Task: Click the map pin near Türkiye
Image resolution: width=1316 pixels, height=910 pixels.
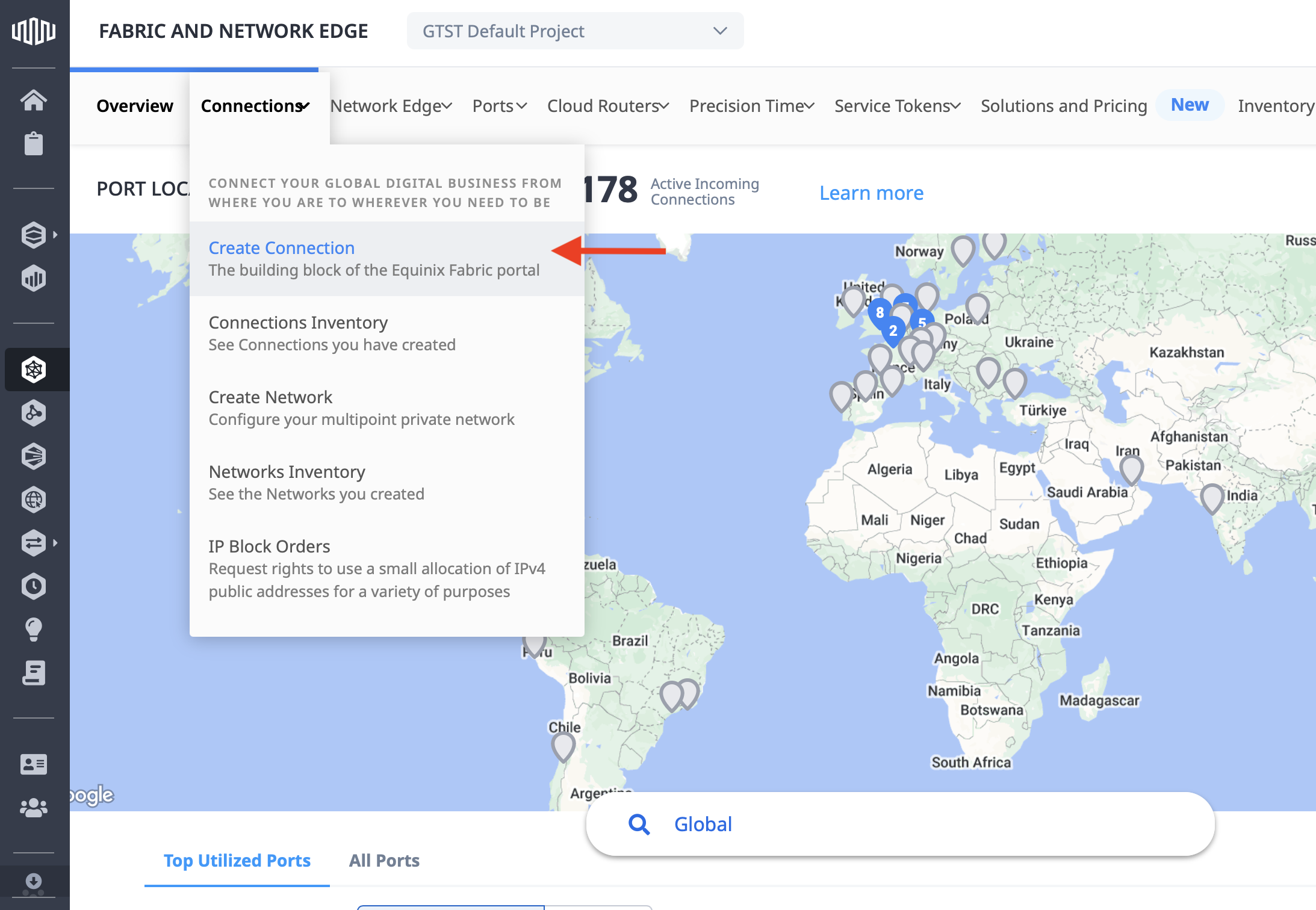Action: pyautogui.click(x=1014, y=383)
